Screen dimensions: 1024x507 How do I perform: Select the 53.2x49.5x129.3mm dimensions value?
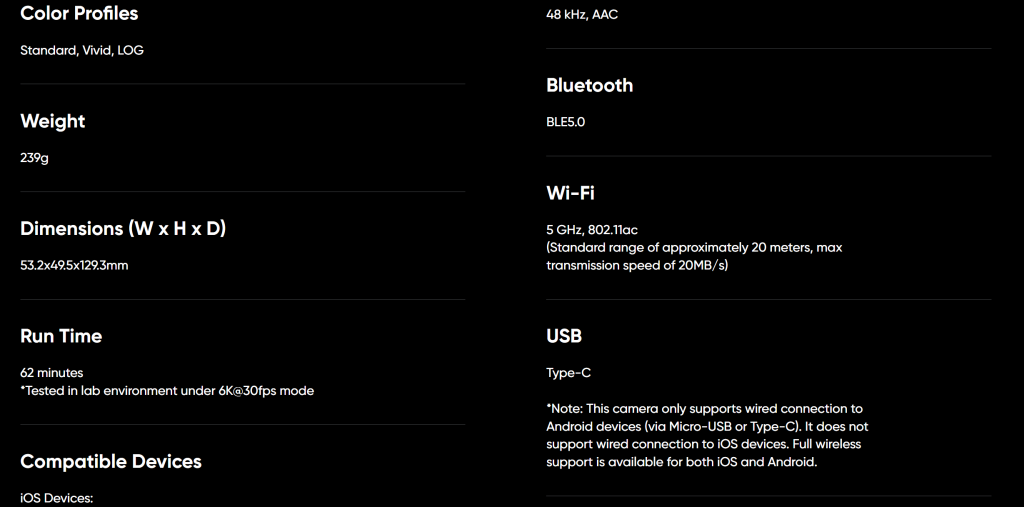(74, 266)
